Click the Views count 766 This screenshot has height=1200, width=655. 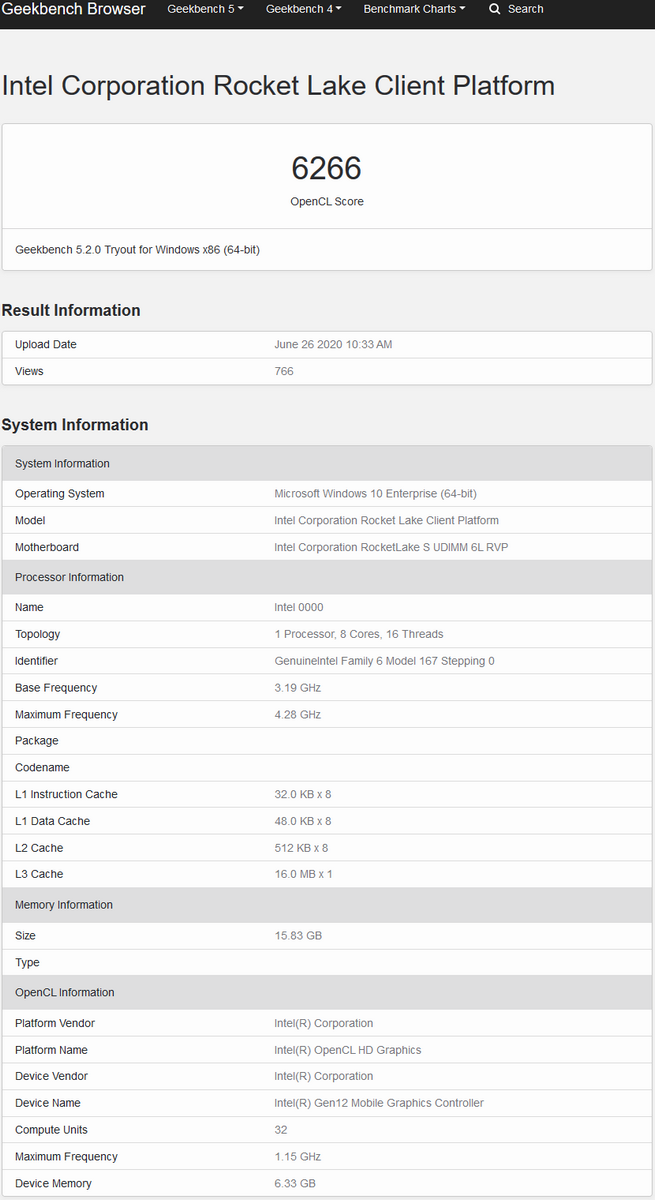[x=284, y=371]
